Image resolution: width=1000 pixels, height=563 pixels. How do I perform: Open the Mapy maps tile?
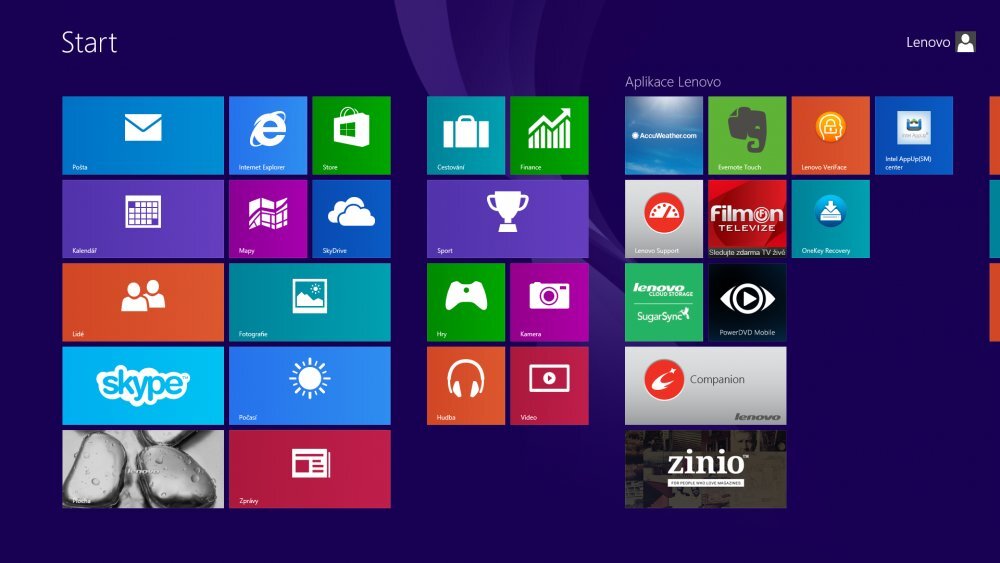click(268, 219)
